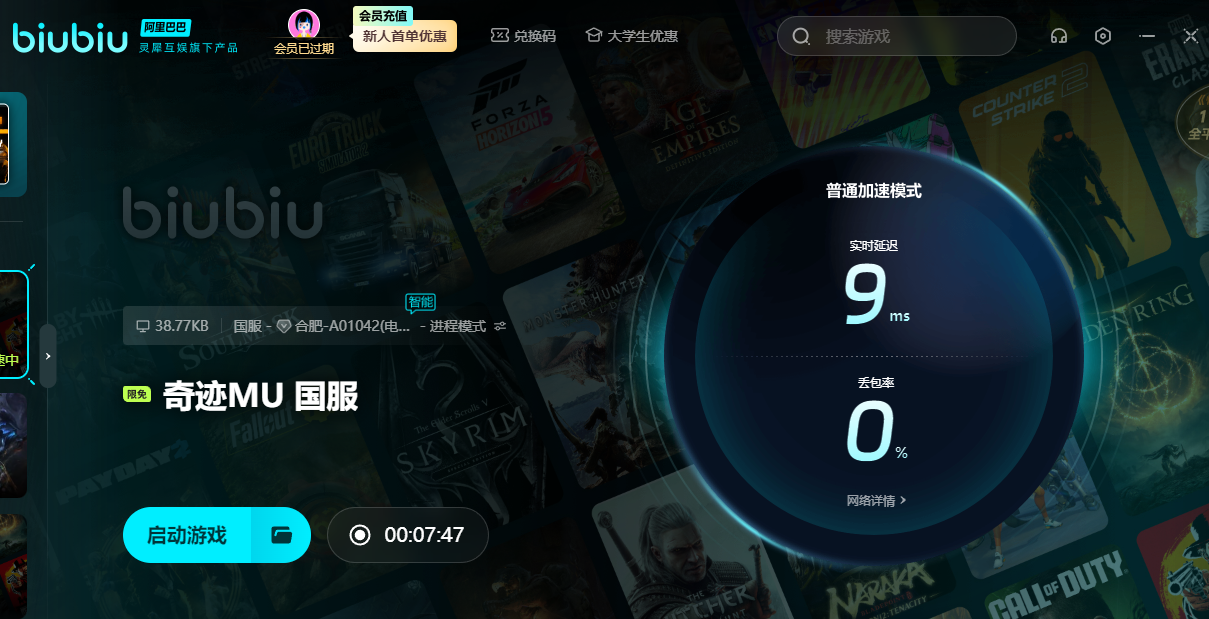Open the 新人首单优惠 recharge offer
Image resolution: width=1209 pixels, height=619 pixels.
(x=405, y=36)
